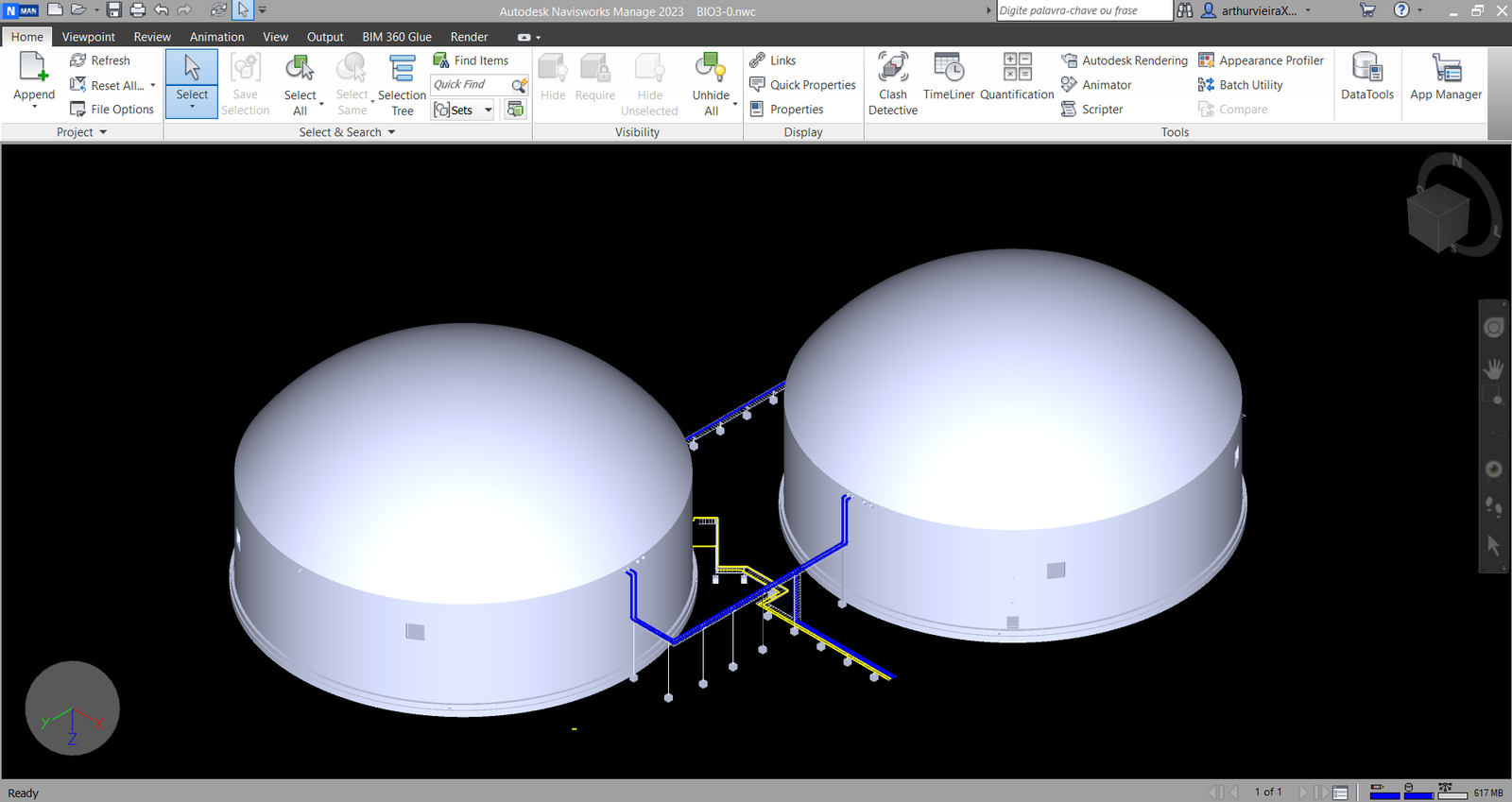Activate the Select tool
Screen dimensions: 1512x802
tap(192, 83)
